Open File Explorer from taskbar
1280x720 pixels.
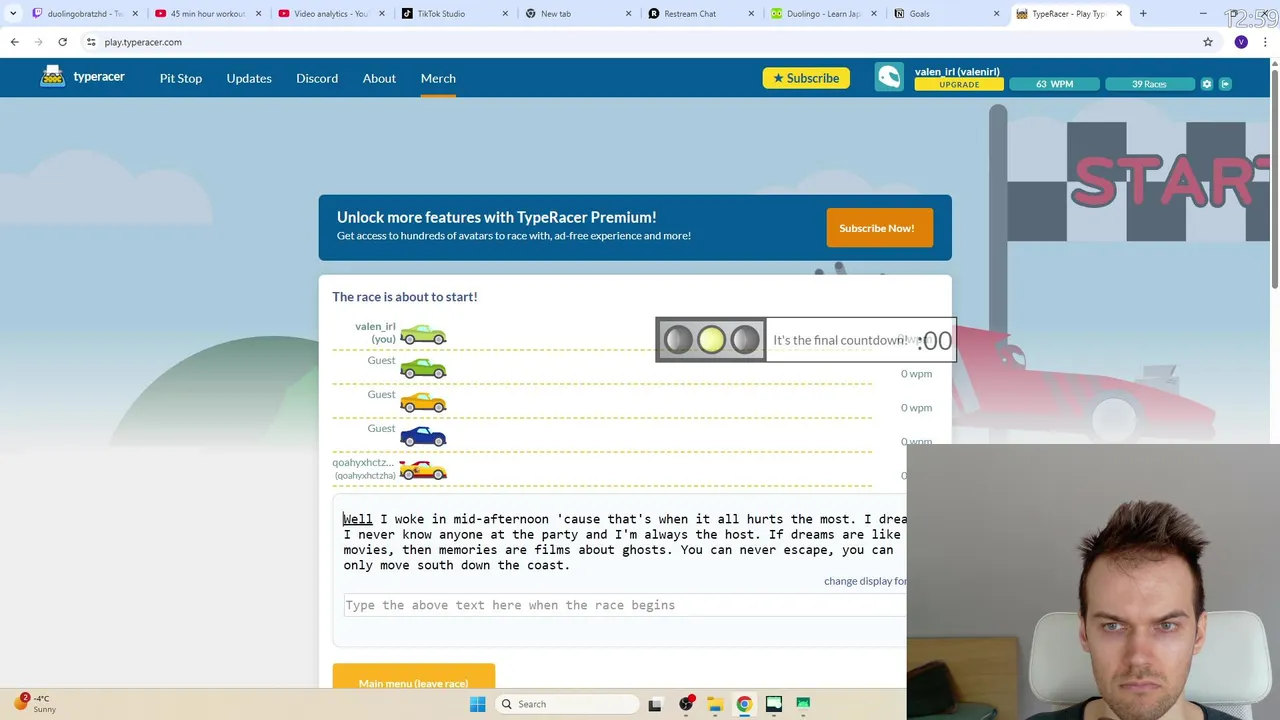coord(715,704)
